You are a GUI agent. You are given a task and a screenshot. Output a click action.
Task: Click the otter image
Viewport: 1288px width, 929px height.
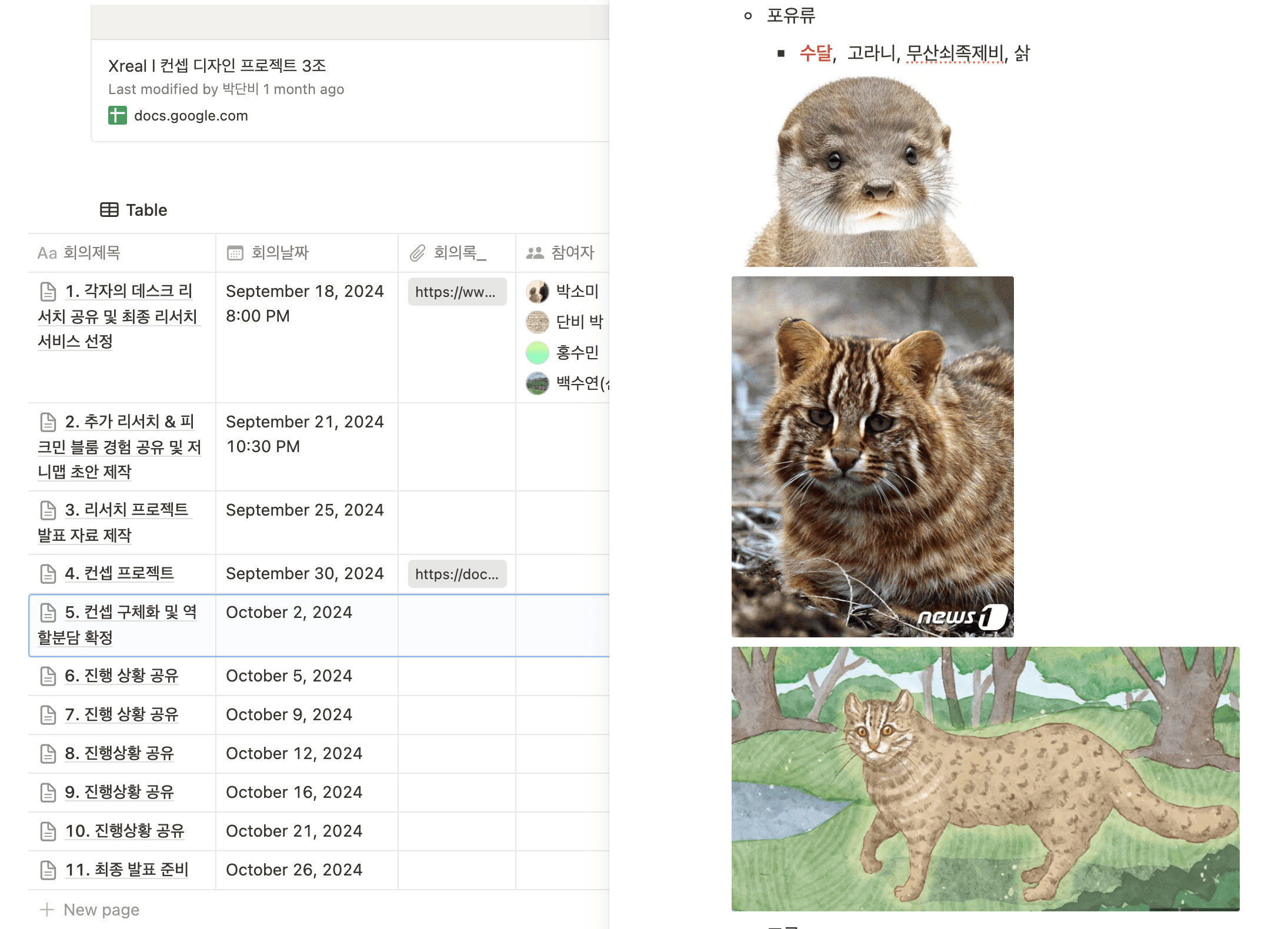tap(862, 172)
